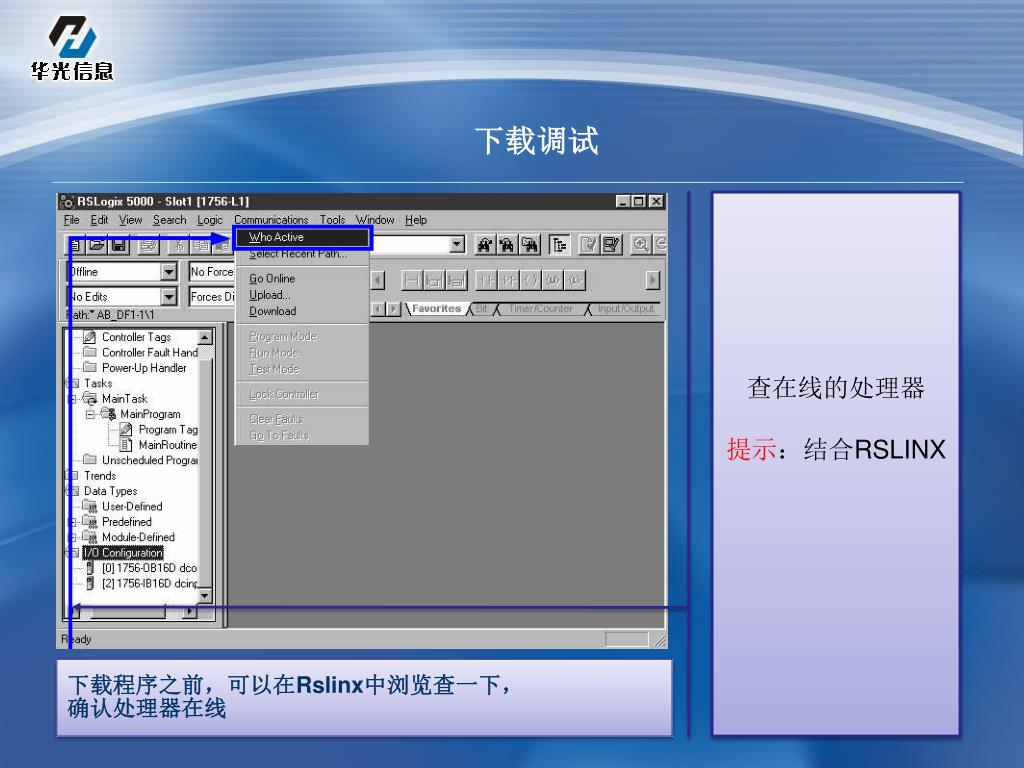The height and width of the screenshot is (768, 1024).
Task: Insert a Branch element from toolbar
Action: click(x=434, y=281)
